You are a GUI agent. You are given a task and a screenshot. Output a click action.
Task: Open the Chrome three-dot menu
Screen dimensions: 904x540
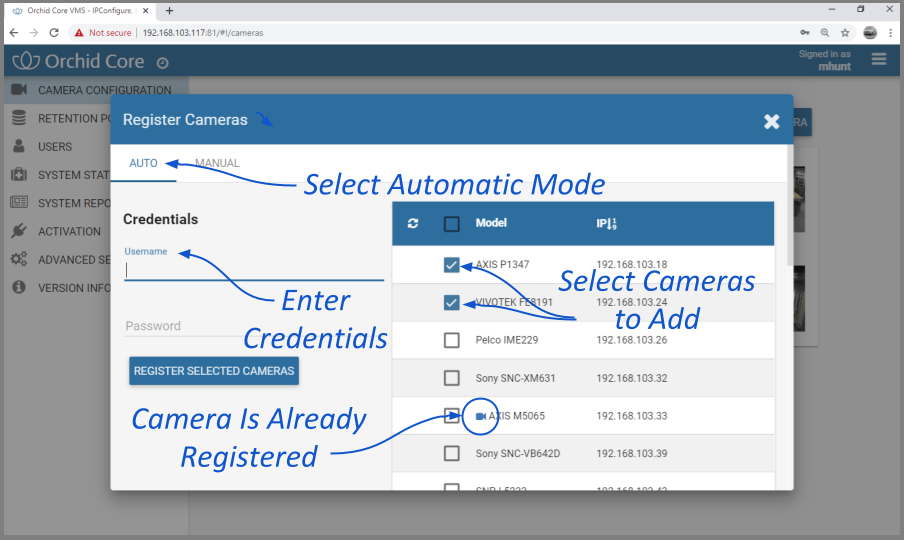pyautogui.click(x=891, y=33)
